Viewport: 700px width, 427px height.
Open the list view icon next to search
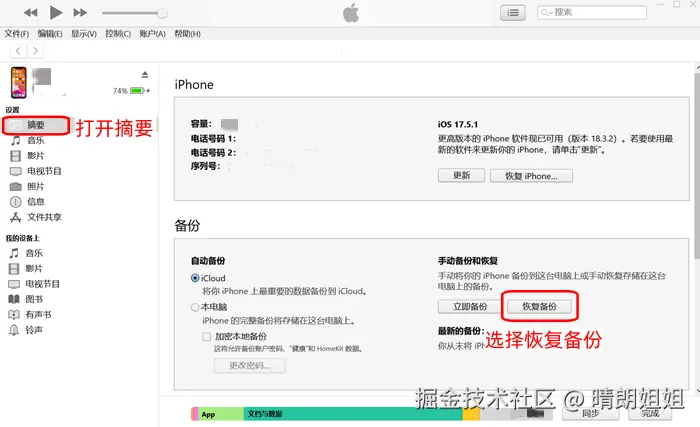(x=512, y=13)
